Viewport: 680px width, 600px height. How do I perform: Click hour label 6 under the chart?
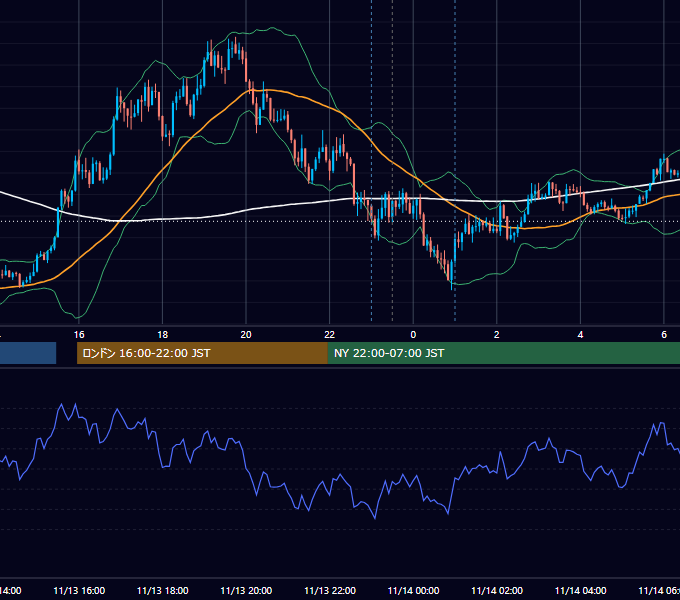(664, 335)
